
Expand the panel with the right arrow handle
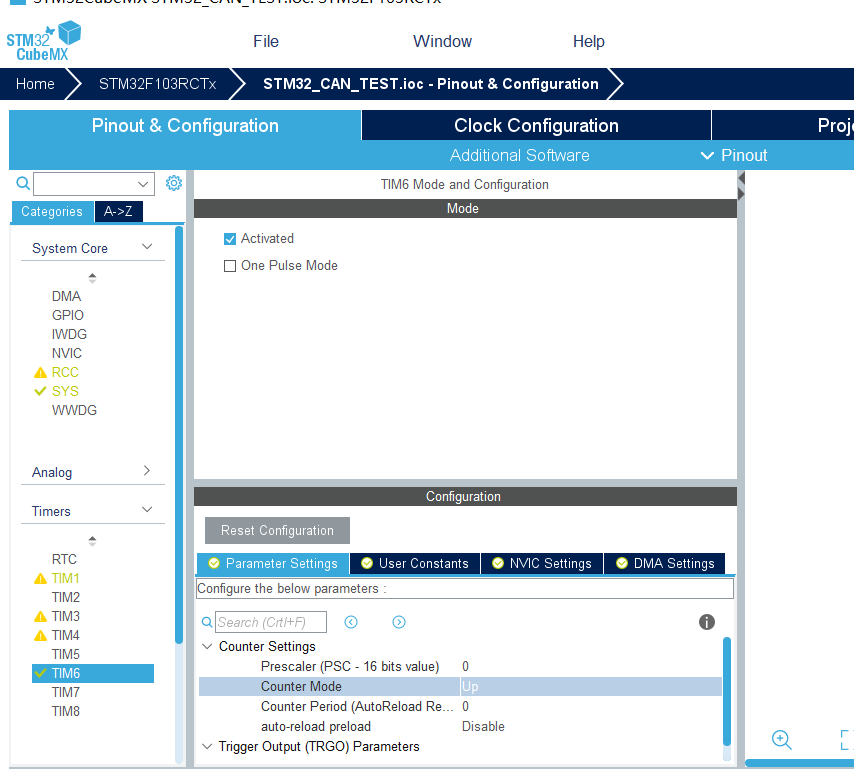pyautogui.click(x=741, y=194)
